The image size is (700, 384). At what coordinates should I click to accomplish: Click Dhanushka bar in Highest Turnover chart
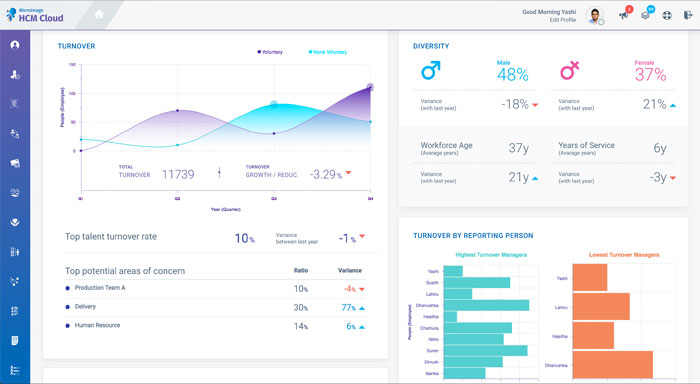point(486,305)
